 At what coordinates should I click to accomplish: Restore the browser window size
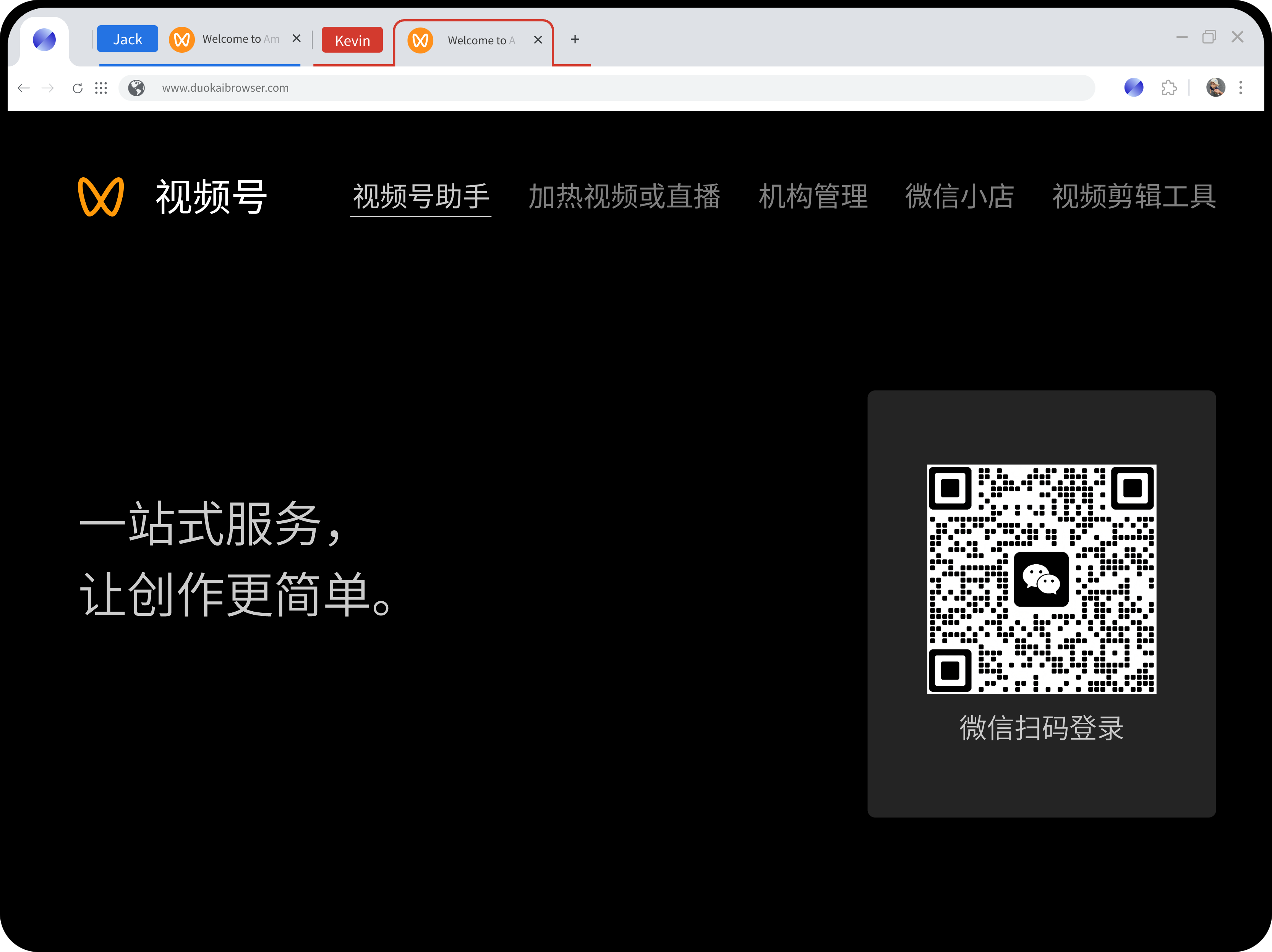1209,37
